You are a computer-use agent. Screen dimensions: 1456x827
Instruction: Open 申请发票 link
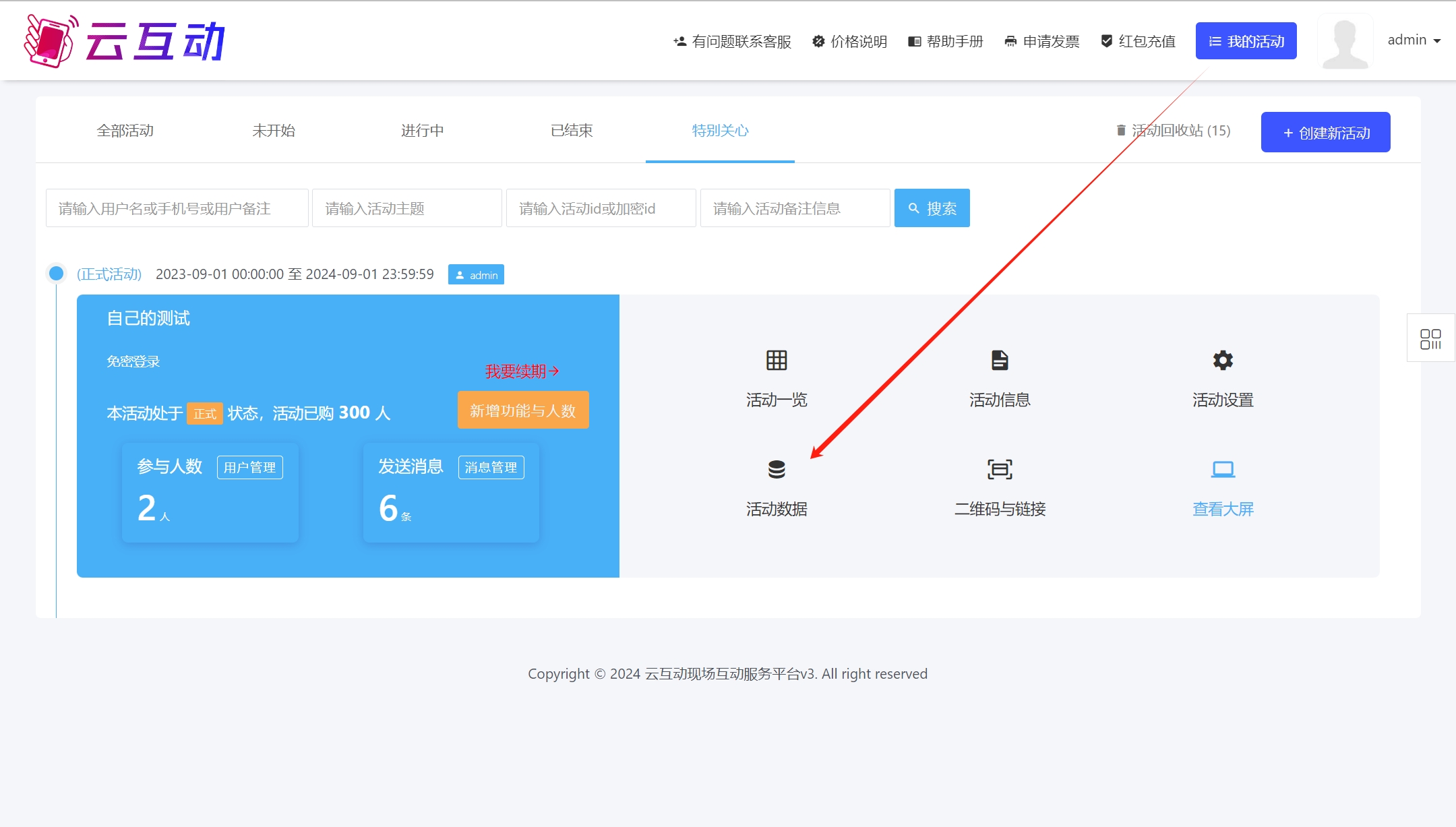pos(1042,41)
